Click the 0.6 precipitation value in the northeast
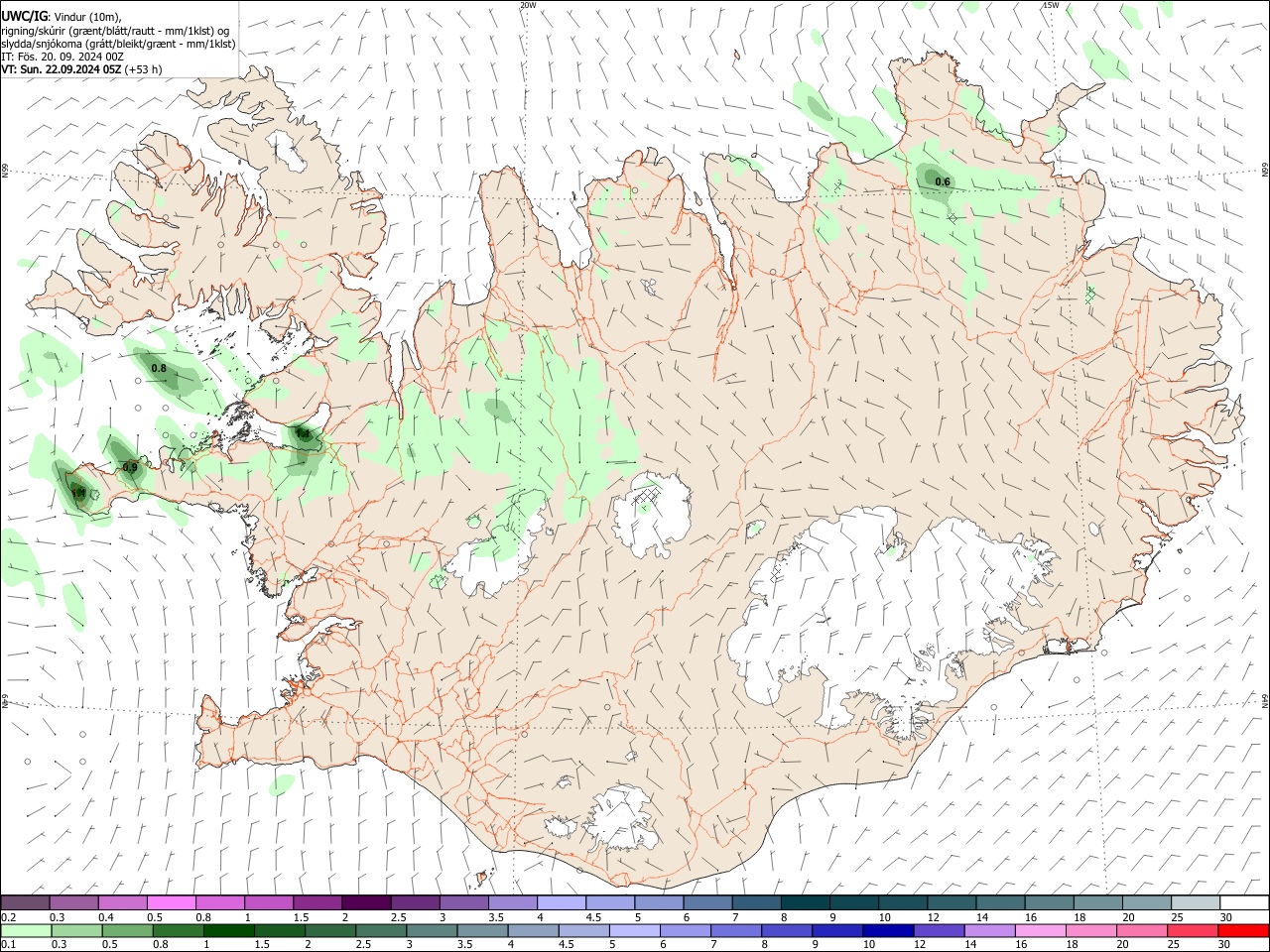This screenshot has height=952, width=1270. pos(943,181)
